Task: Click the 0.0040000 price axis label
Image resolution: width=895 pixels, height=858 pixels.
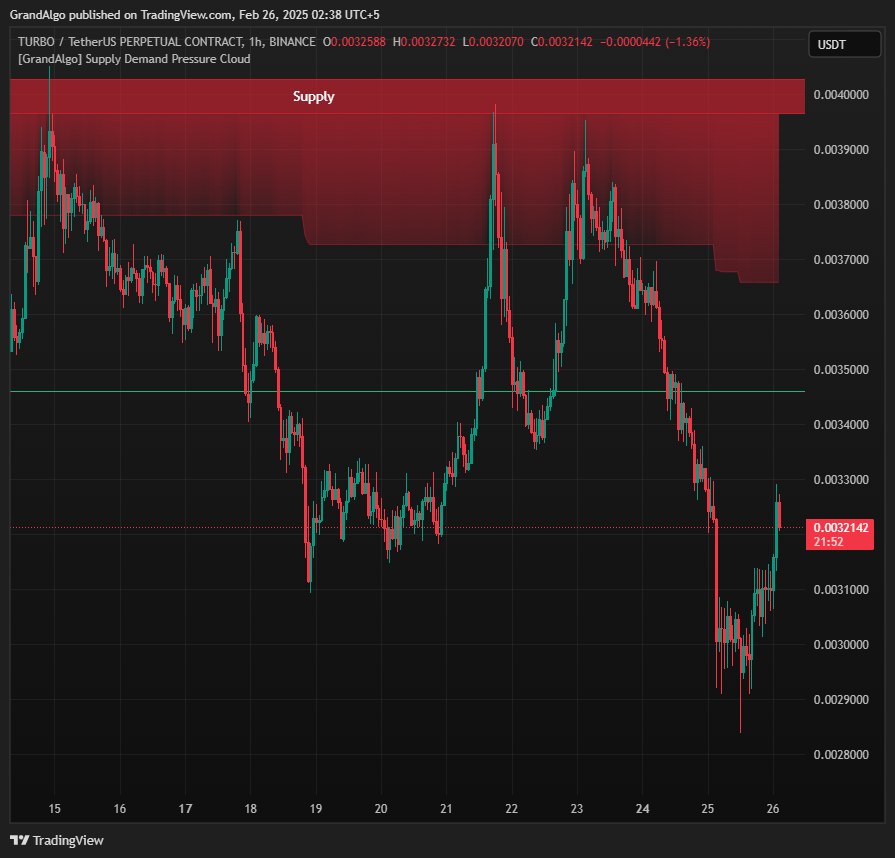Action: [x=841, y=95]
